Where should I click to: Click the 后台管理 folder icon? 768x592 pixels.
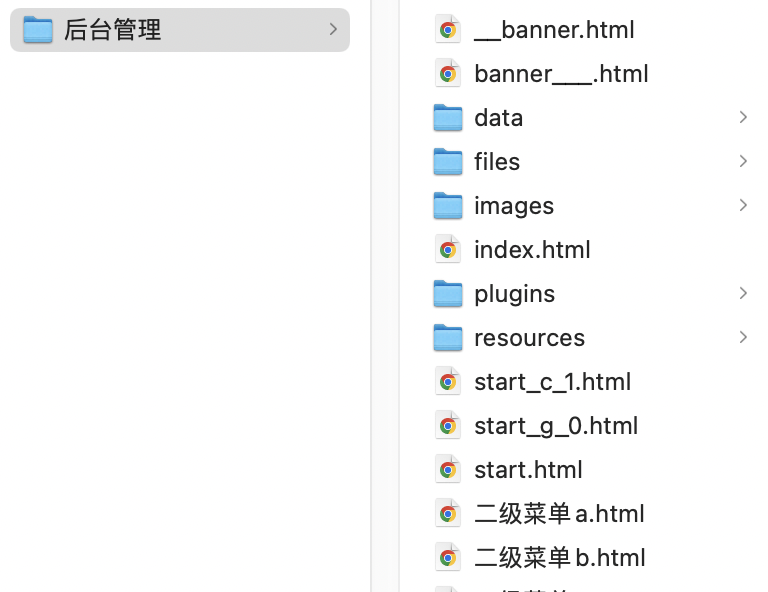click(38, 30)
